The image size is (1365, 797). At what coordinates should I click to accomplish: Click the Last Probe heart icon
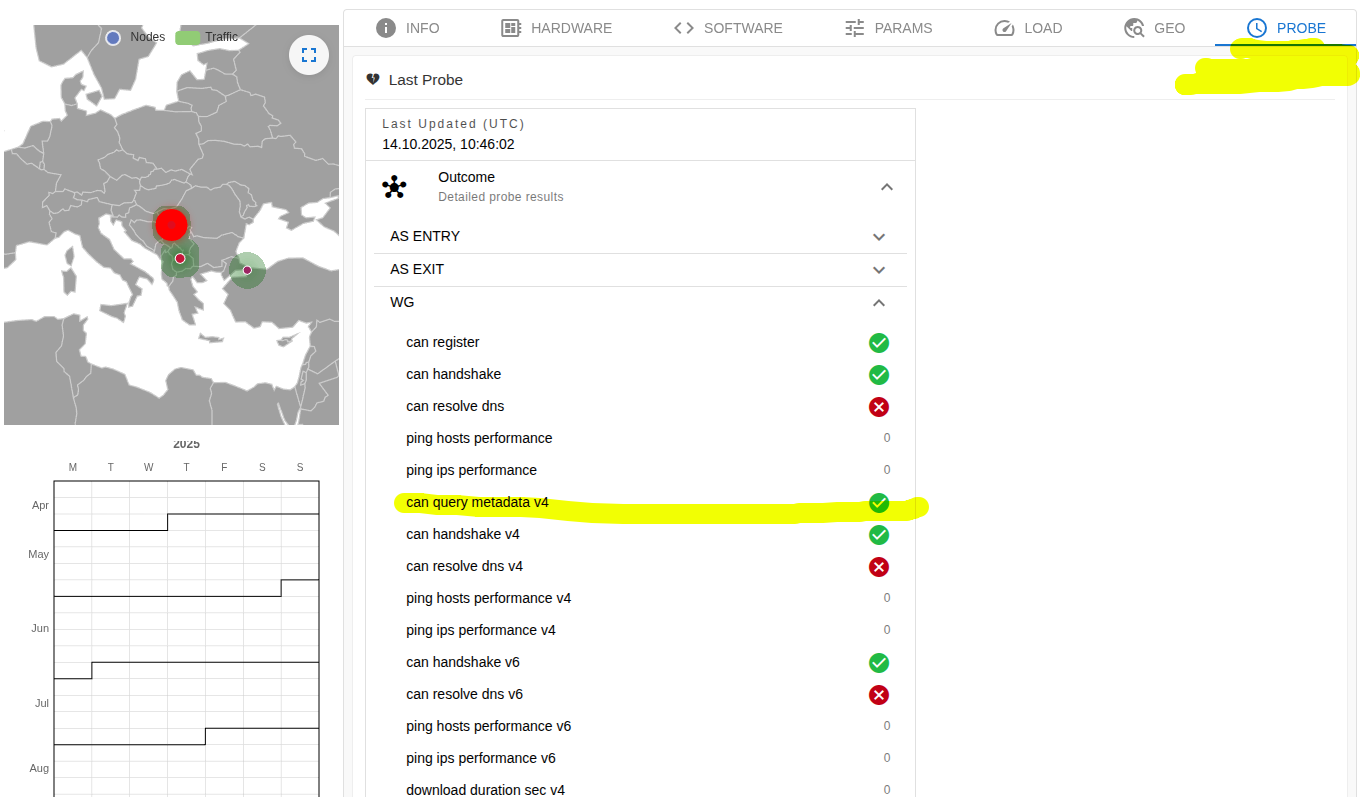373,80
